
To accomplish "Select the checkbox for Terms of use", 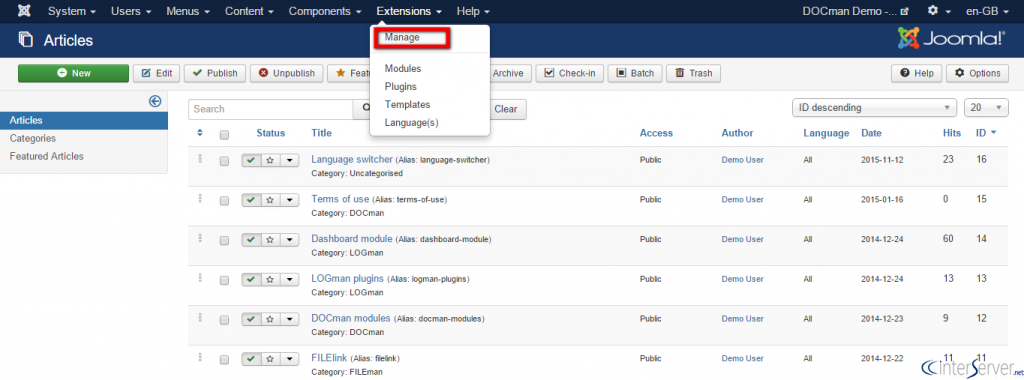I will pos(225,201).
